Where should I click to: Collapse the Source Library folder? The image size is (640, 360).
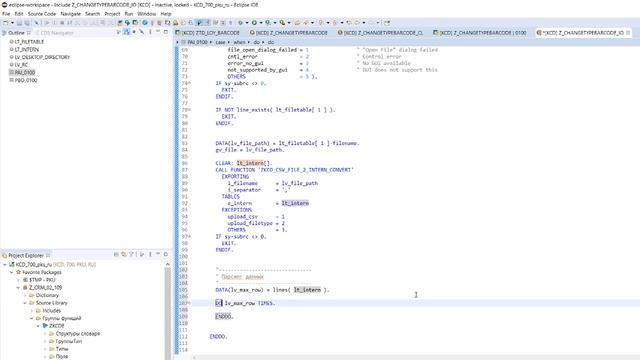click(x=25, y=303)
